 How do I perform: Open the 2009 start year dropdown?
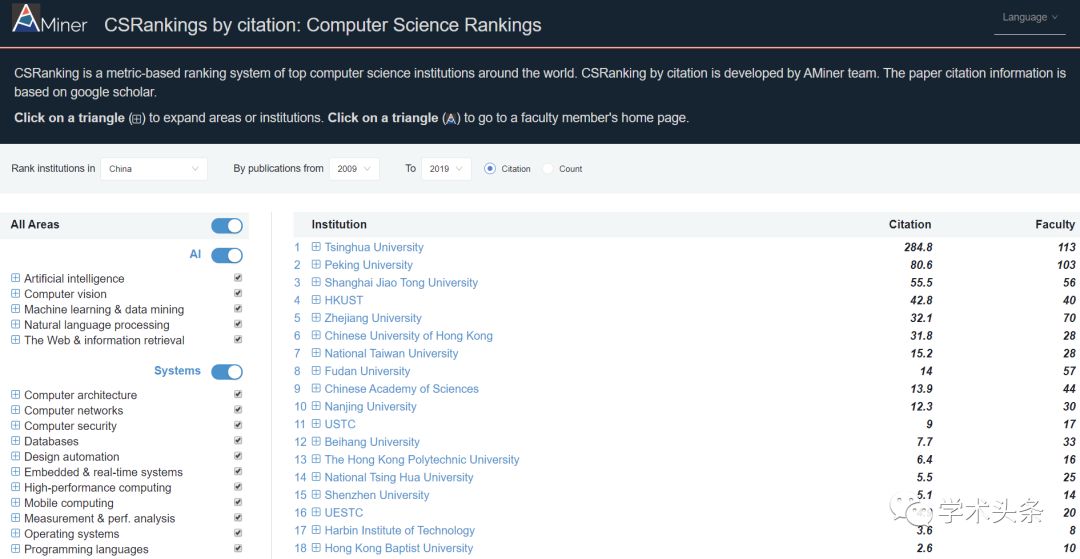(355, 169)
